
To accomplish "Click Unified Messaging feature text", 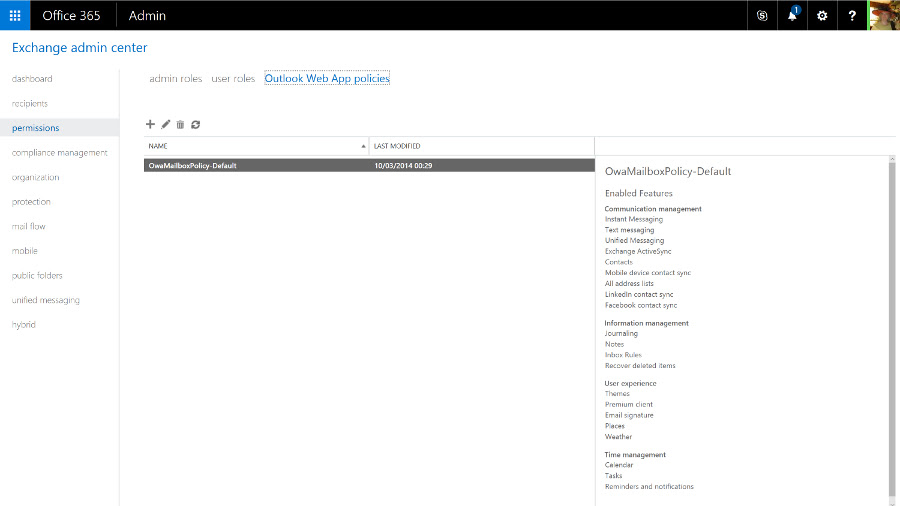I will pos(634,240).
